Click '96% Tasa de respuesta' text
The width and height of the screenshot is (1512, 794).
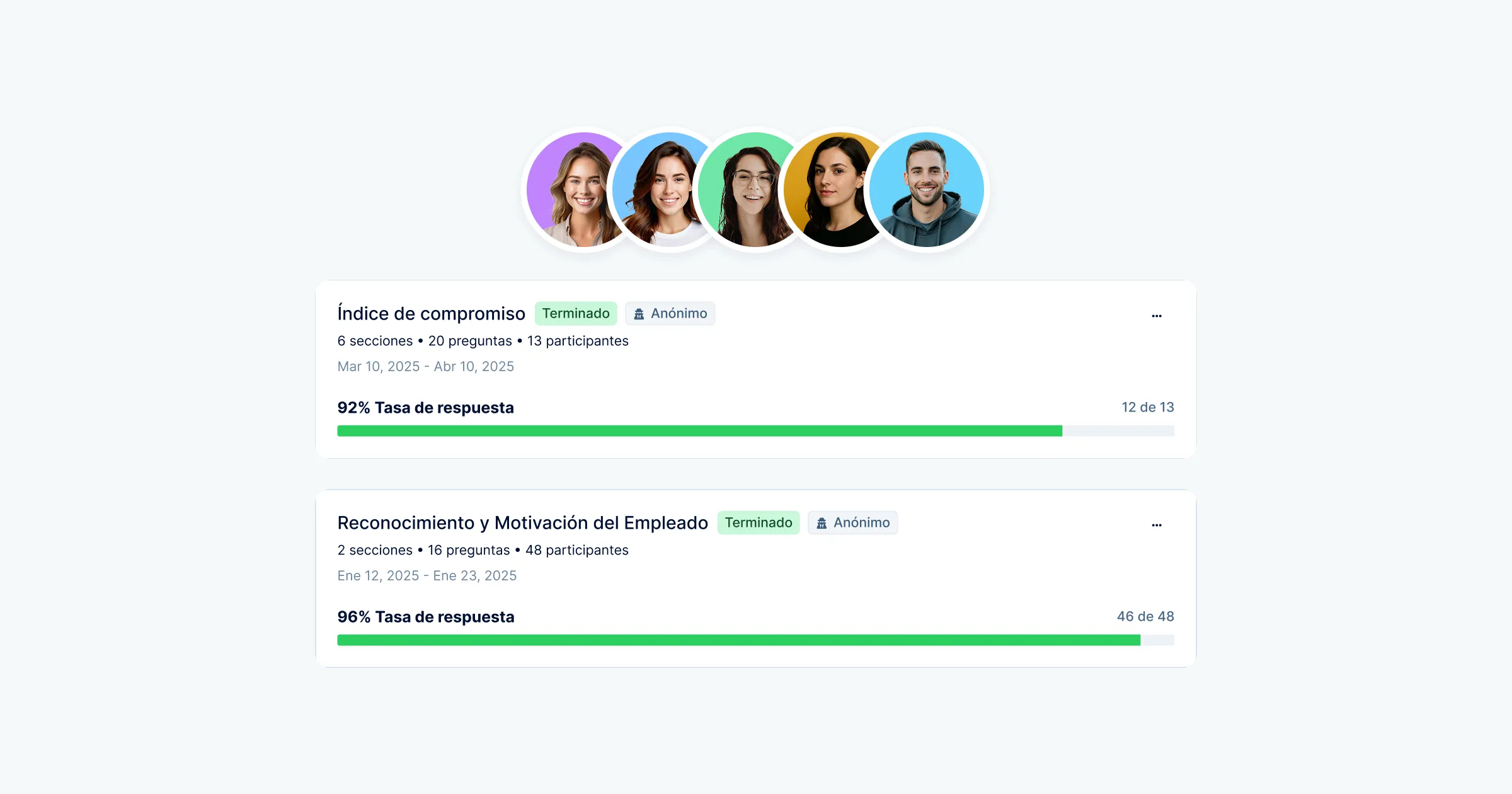pos(426,617)
